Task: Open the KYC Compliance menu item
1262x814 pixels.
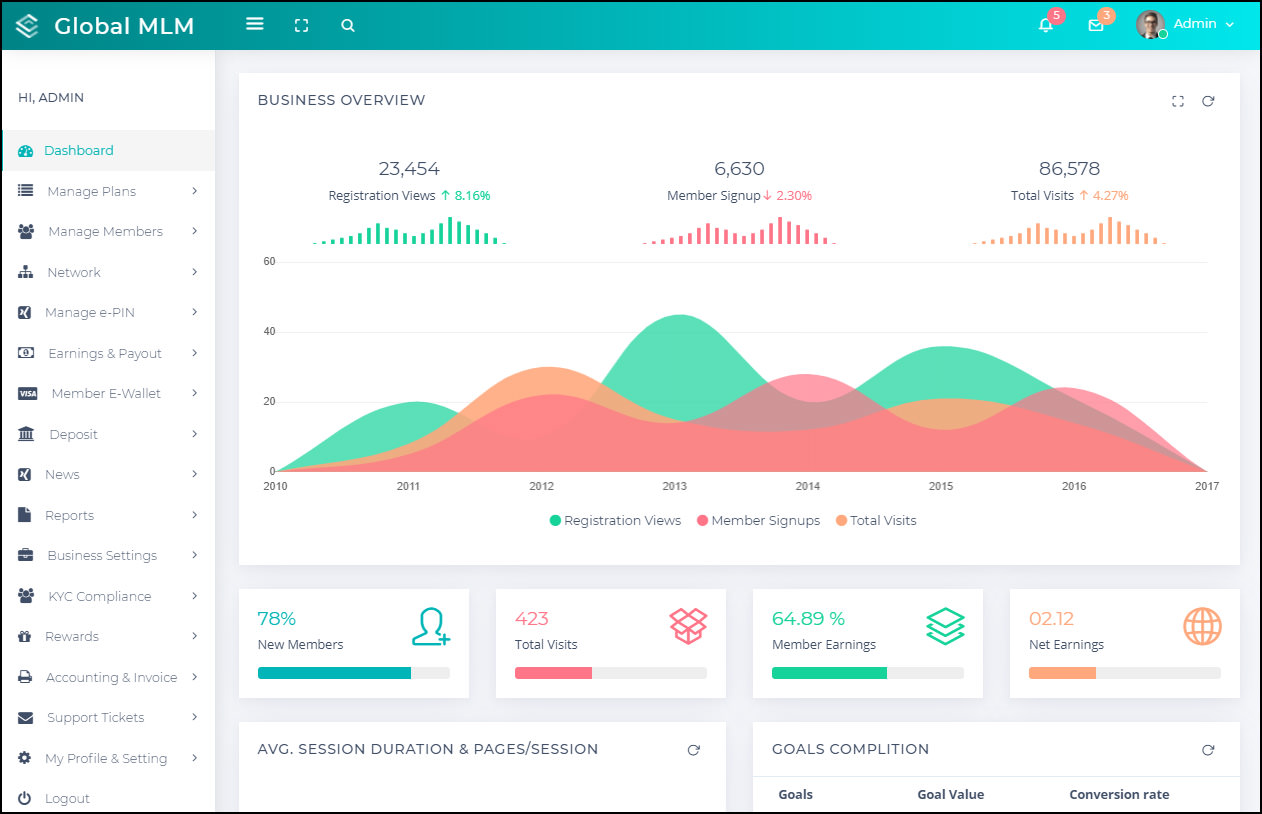Action: tap(108, 596)
